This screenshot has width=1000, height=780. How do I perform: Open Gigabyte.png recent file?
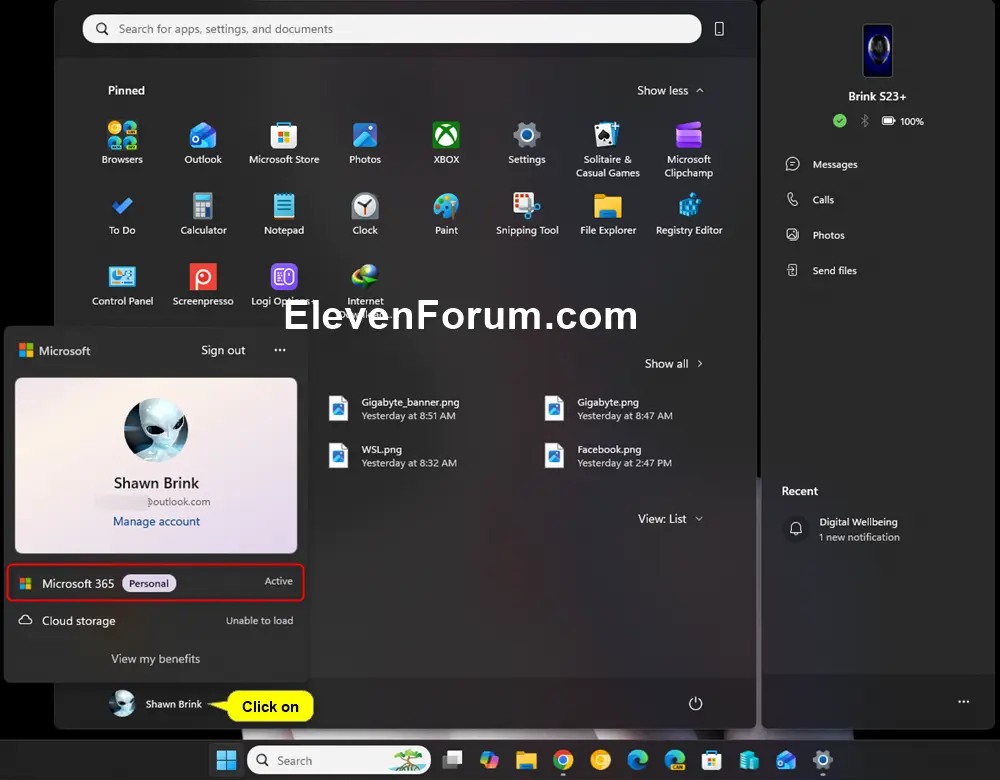click(610, 409)
